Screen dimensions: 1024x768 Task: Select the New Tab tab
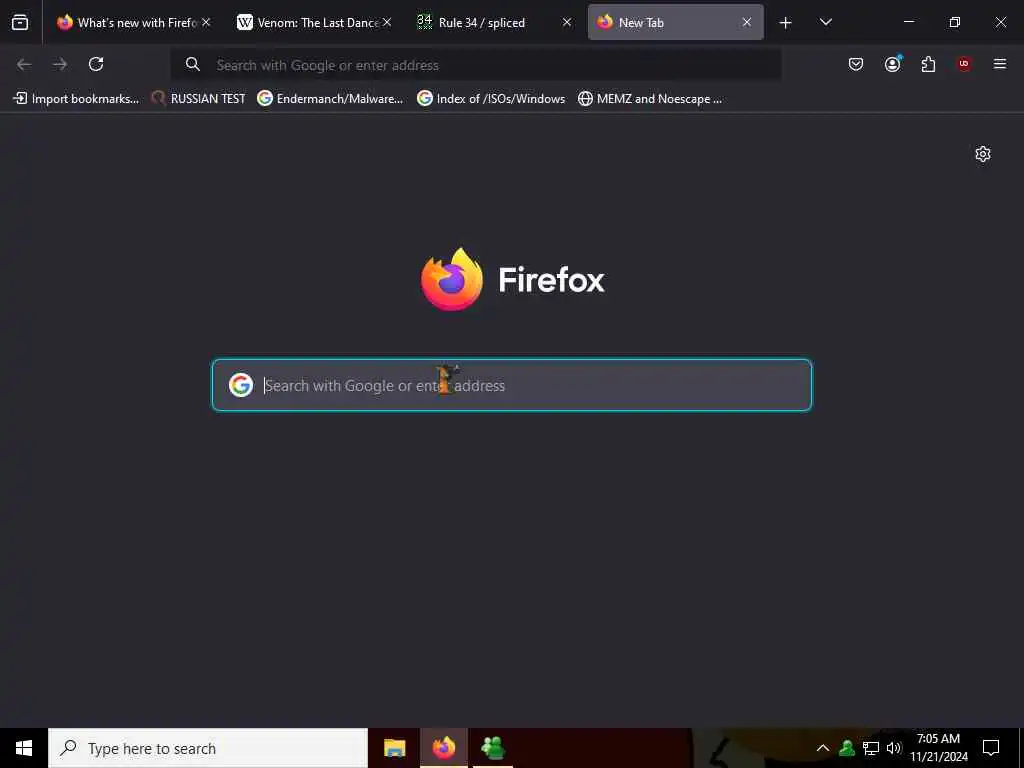[x=675, y=22]
